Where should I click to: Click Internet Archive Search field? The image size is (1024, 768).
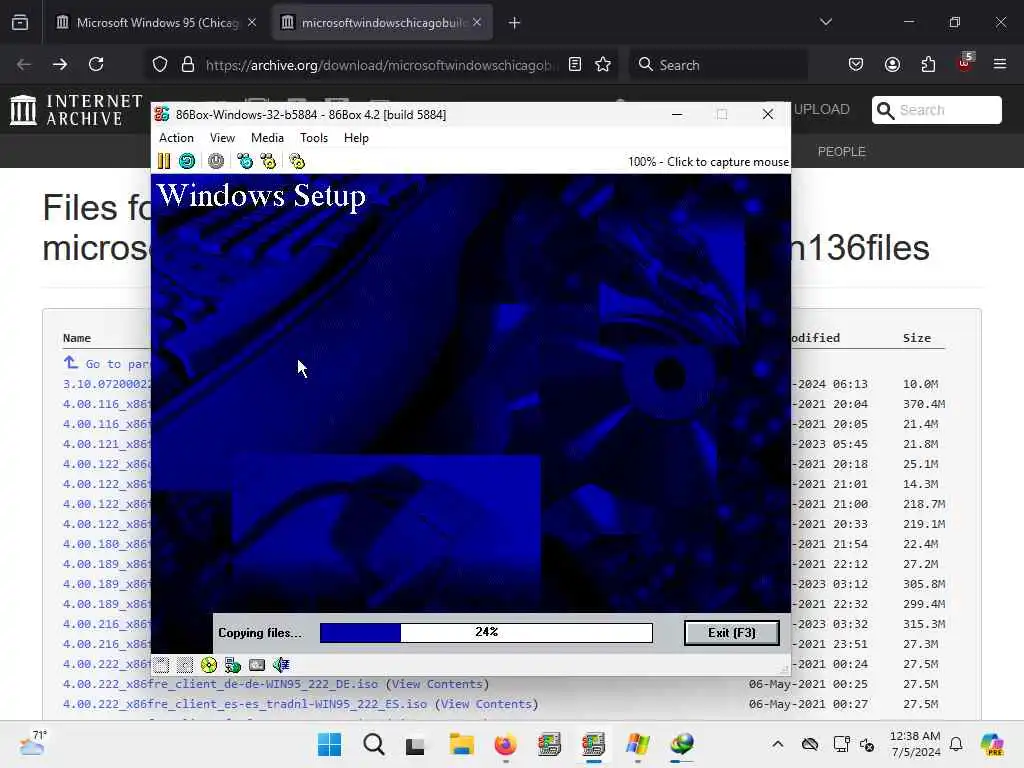(x=936, y=110)
